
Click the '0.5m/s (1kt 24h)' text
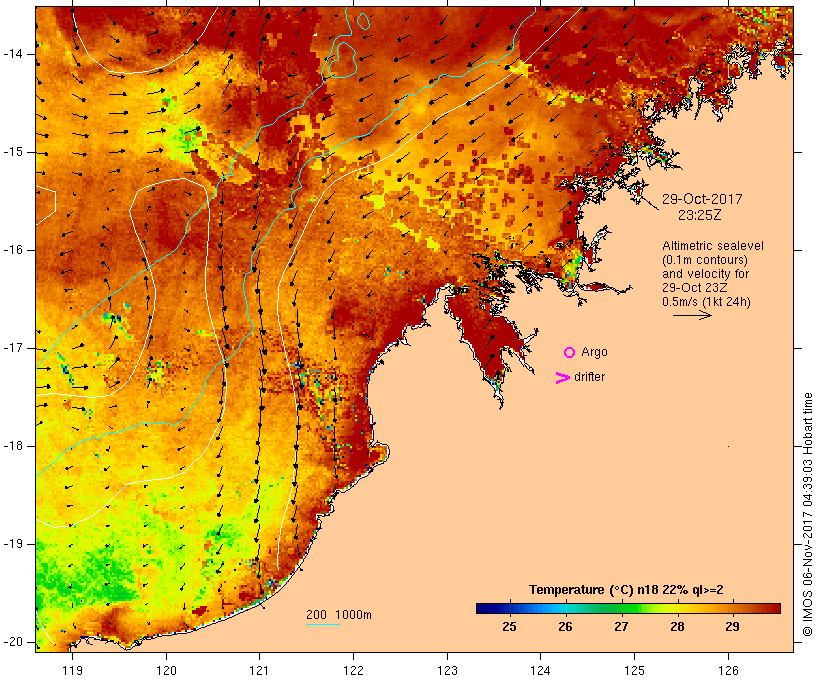click(706, 302)
